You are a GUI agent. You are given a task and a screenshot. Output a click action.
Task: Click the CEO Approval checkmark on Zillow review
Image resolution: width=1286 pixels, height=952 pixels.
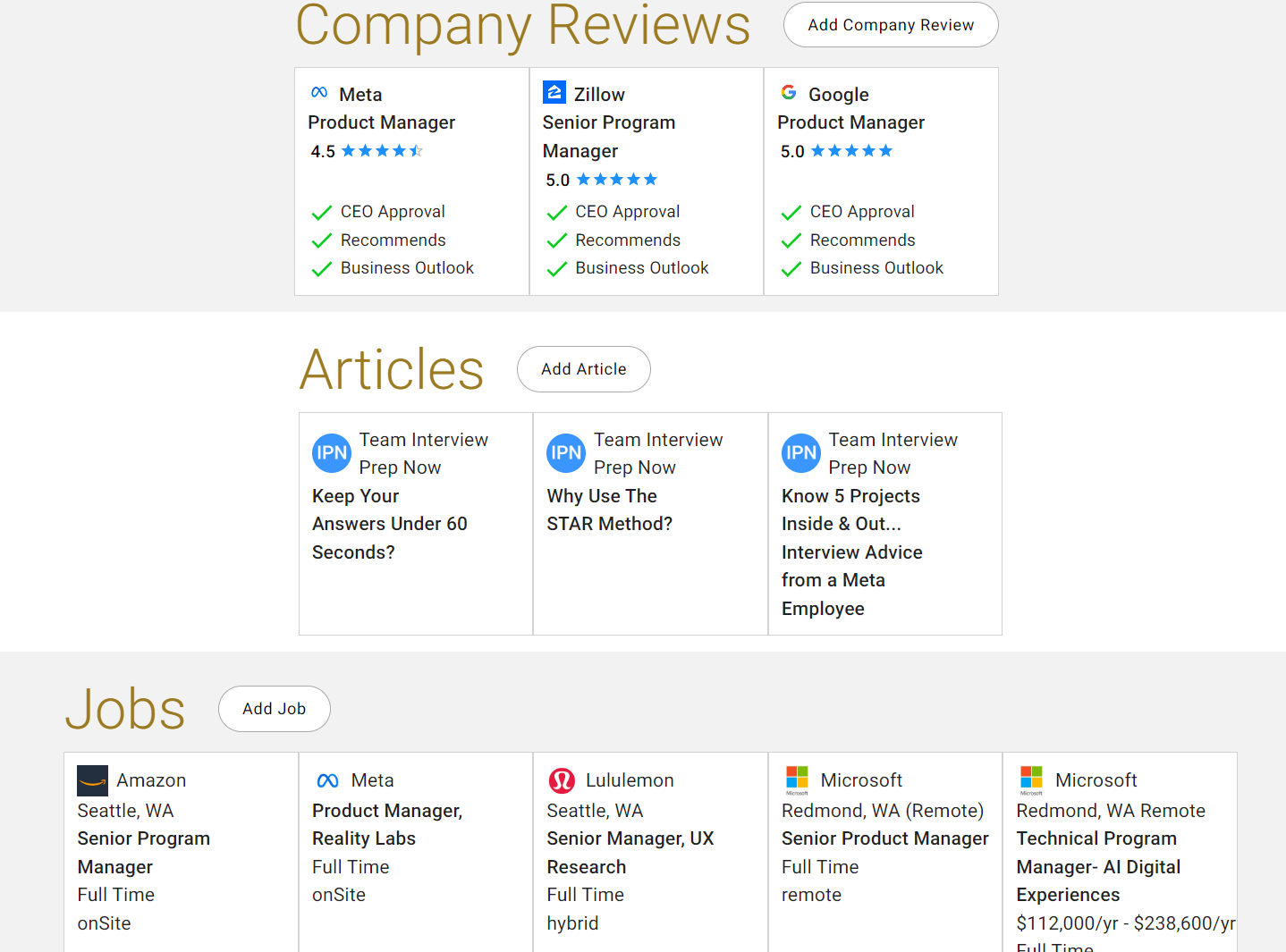tap(557, 213)
